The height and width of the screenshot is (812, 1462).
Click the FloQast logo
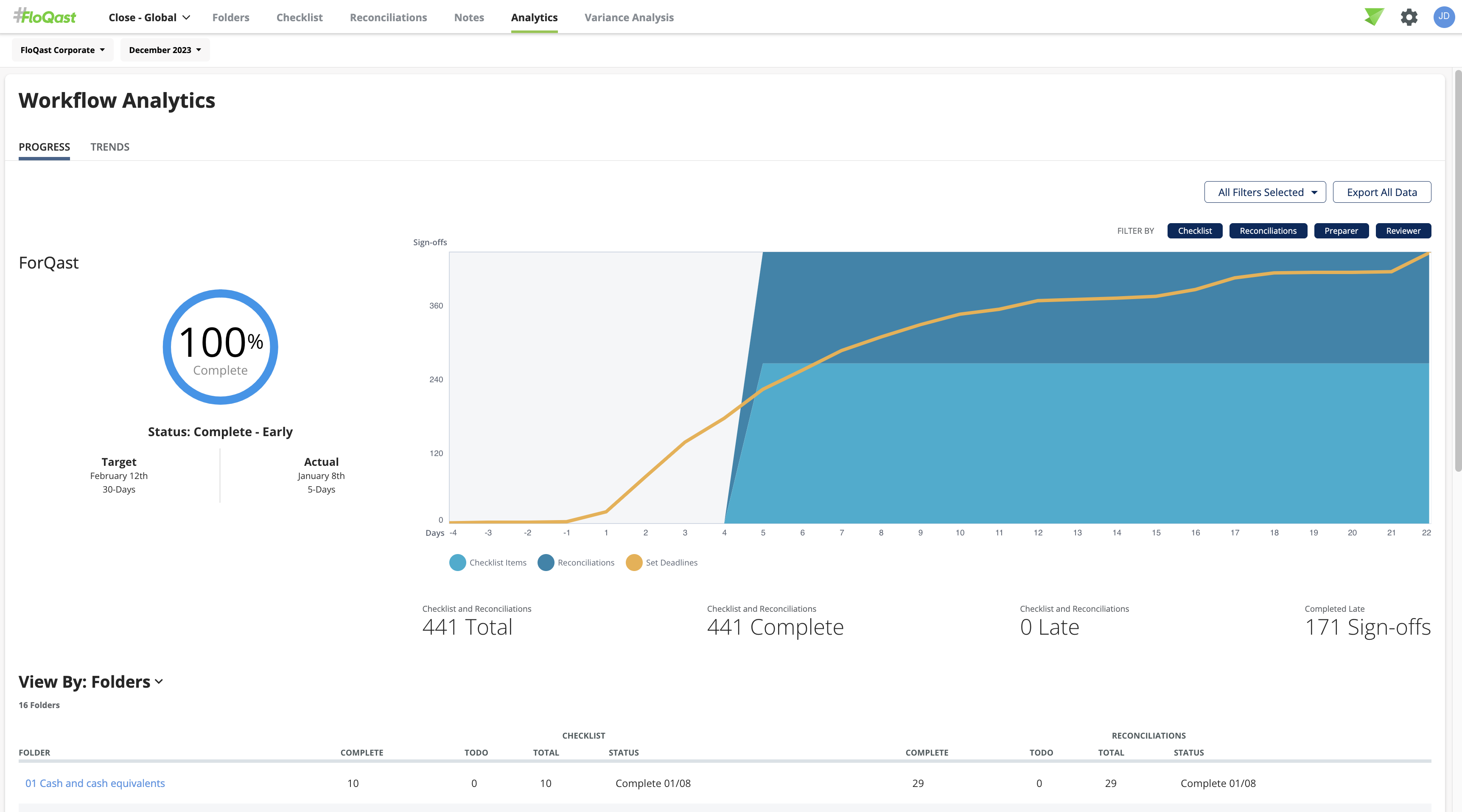click(x=45, y=17)
